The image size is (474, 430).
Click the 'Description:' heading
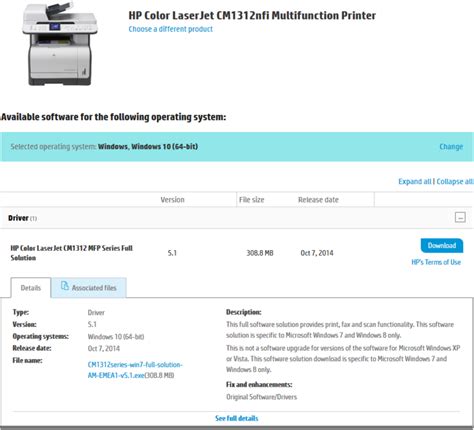244,312
